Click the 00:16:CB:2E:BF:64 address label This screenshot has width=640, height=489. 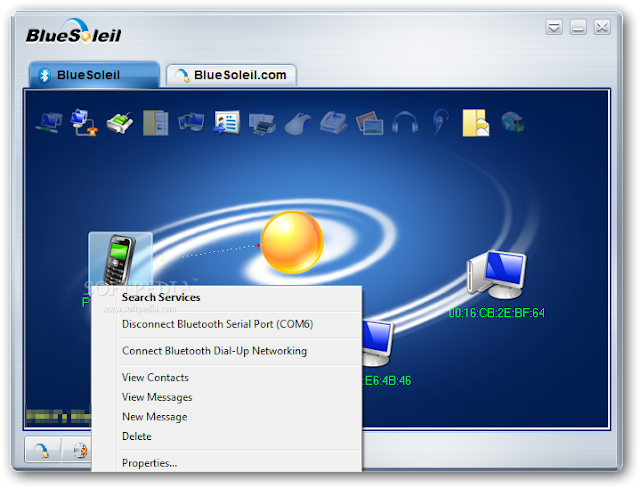click(496, 313)
